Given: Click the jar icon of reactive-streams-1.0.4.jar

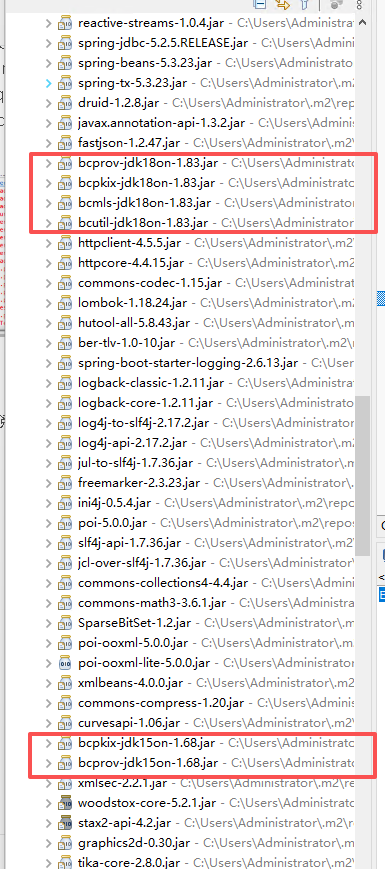Looking at the screenshot, I should coord(65,23).
